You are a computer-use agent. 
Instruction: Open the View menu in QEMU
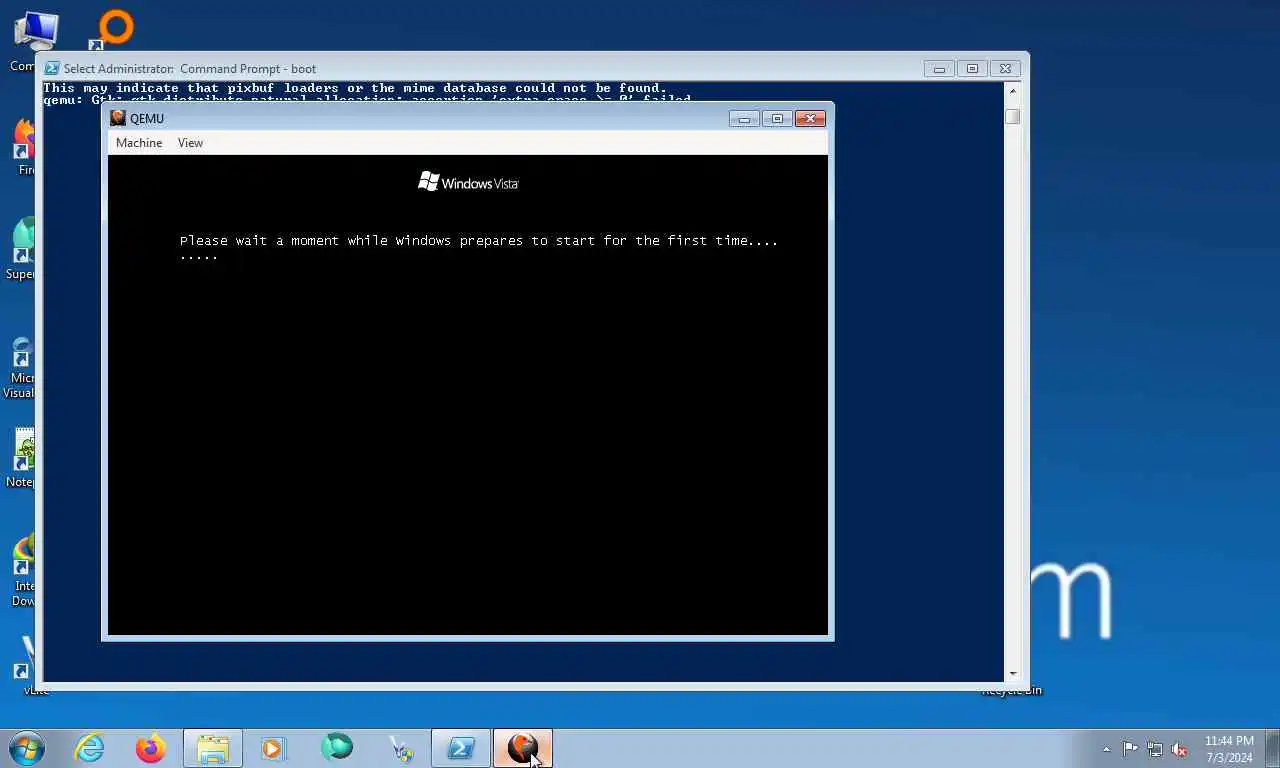coord(190,143)
